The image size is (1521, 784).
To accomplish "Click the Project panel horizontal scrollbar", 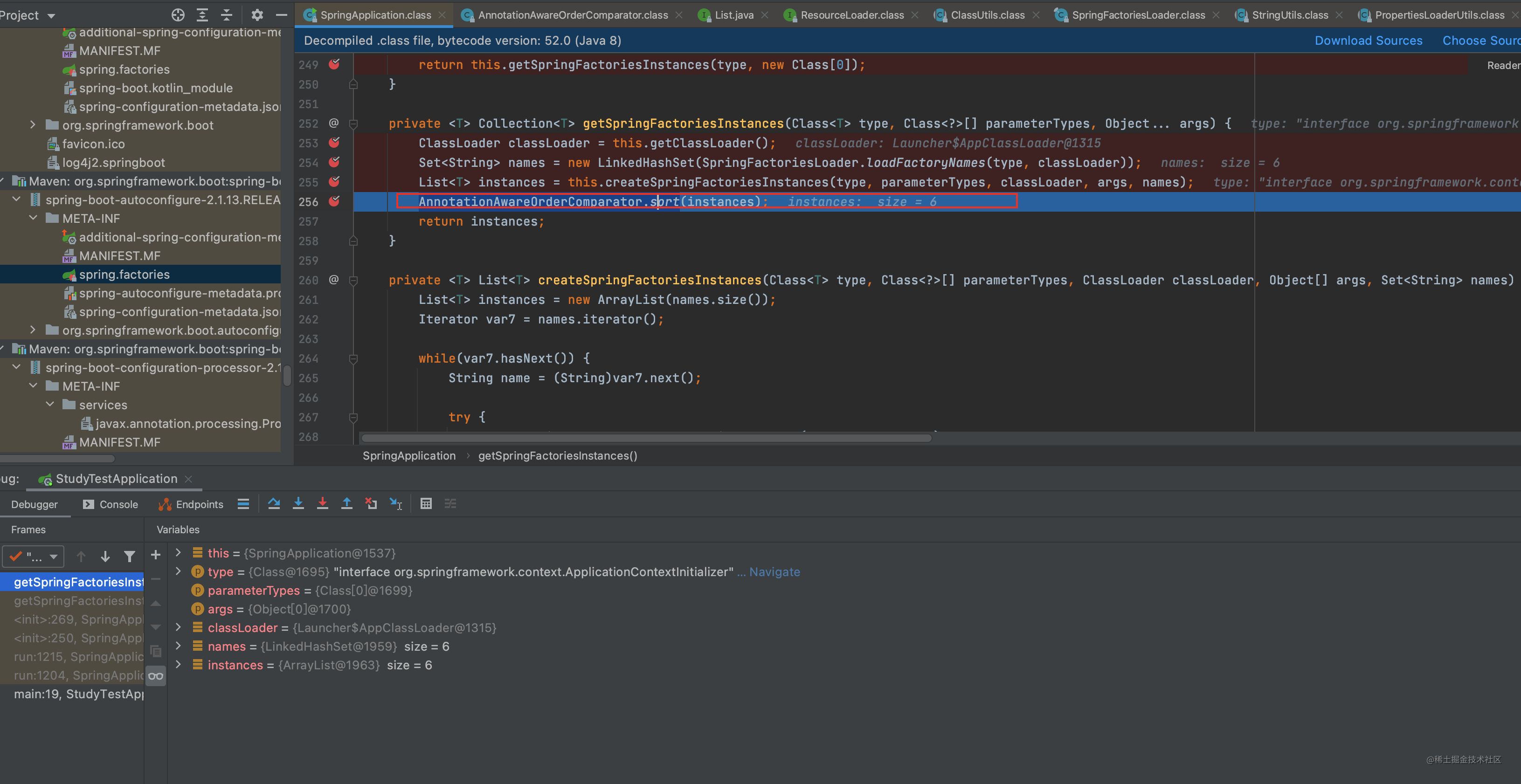I will click(57, 458).
